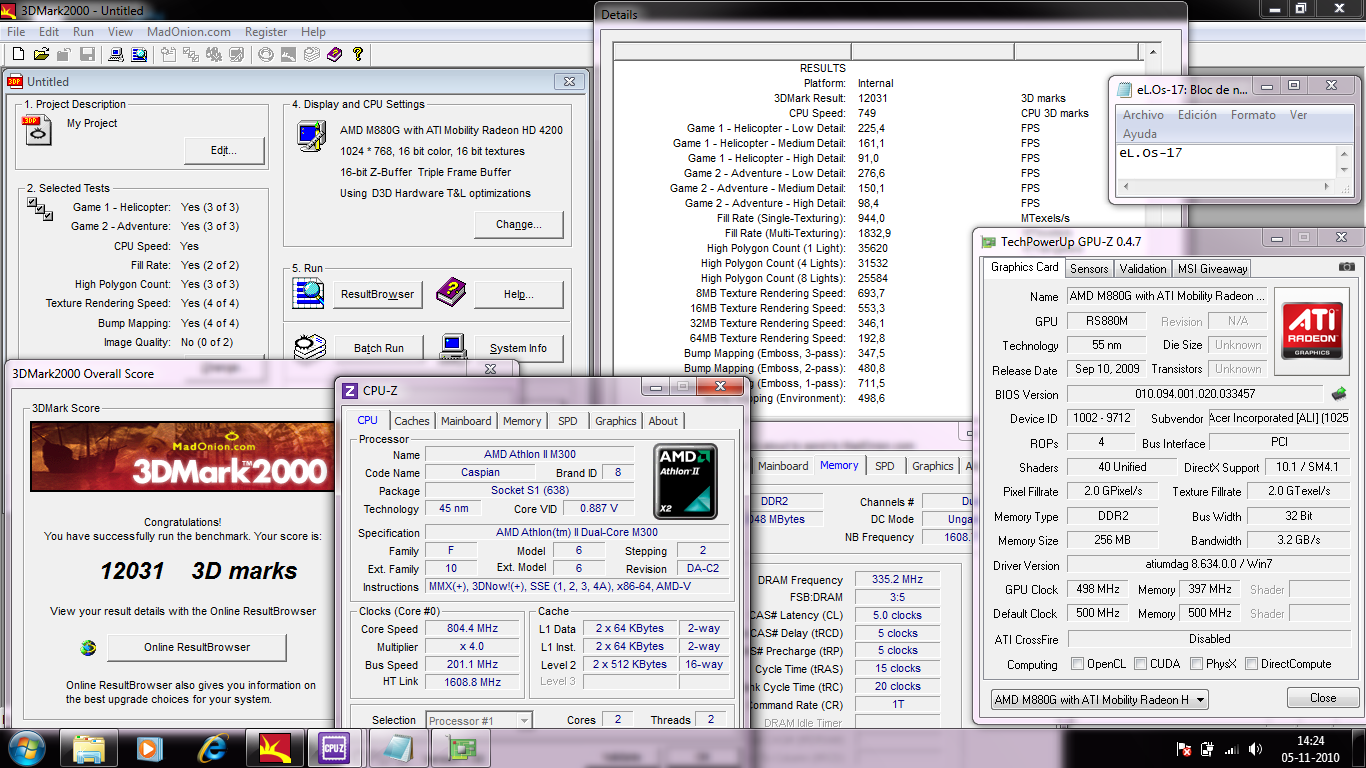Switch to 3DMark2000 via its taskbar icon

tap(273, 747)
